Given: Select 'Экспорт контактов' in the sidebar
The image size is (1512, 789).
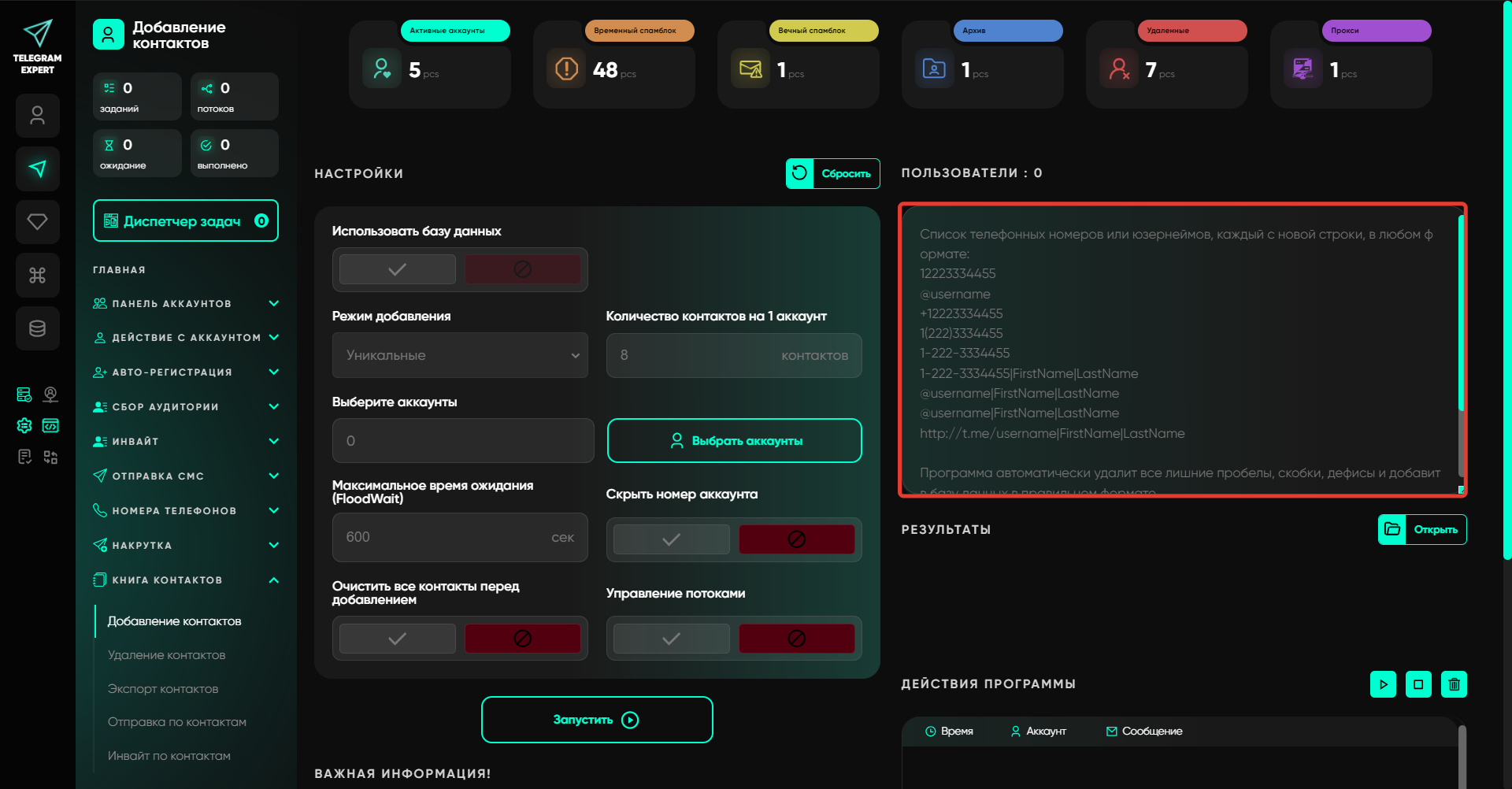Looking at the screenshot, I should [163, 689].
